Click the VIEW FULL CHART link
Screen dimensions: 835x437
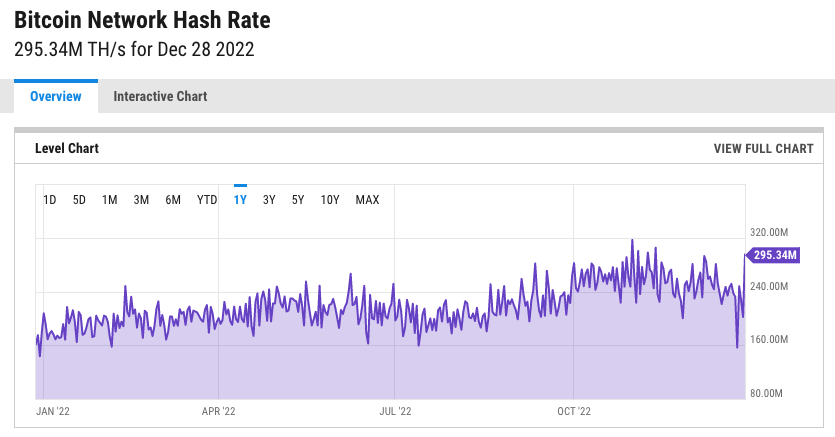click(x=764, y=149)
